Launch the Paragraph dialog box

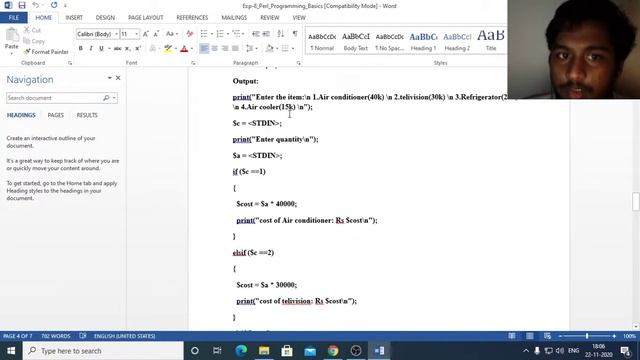pyautogui.click(x=298, y=63)
